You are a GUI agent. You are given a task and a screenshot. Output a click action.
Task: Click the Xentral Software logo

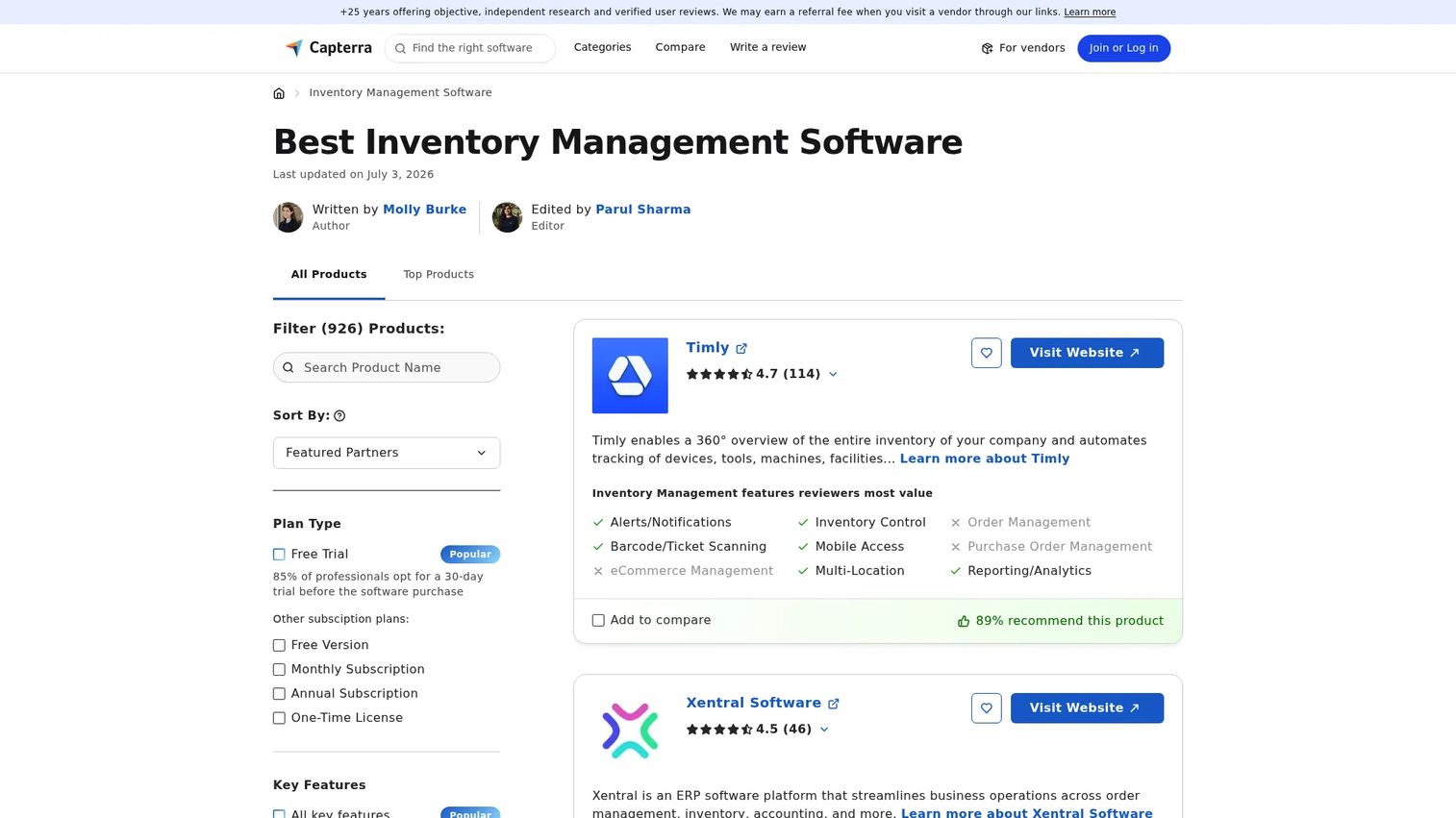pyautogui.click(x=630, y=731)
